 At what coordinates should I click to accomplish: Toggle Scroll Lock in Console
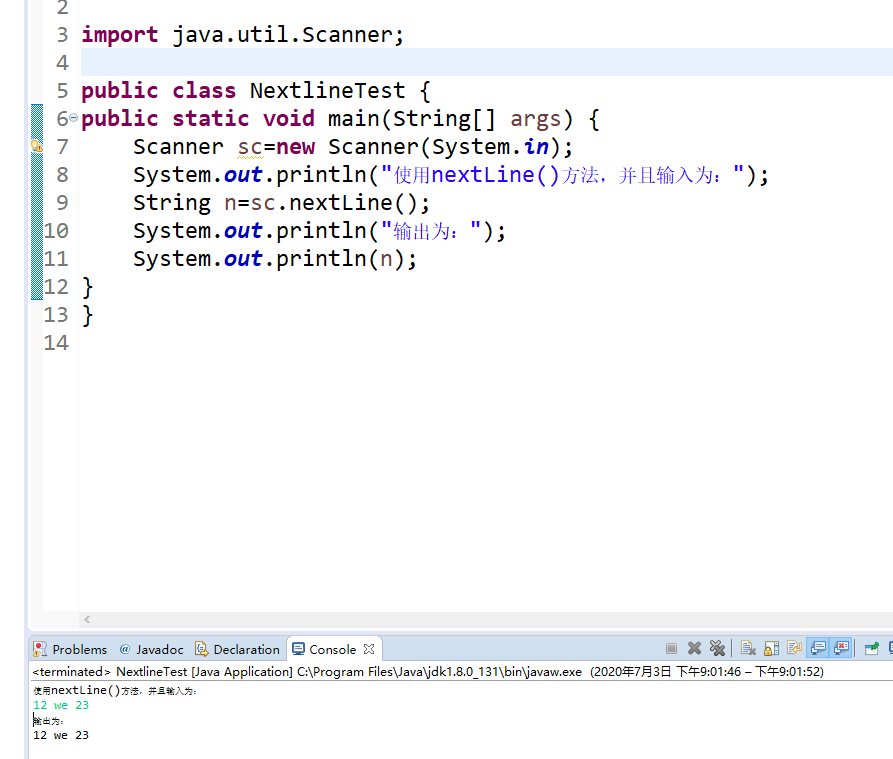coord(771,648)
